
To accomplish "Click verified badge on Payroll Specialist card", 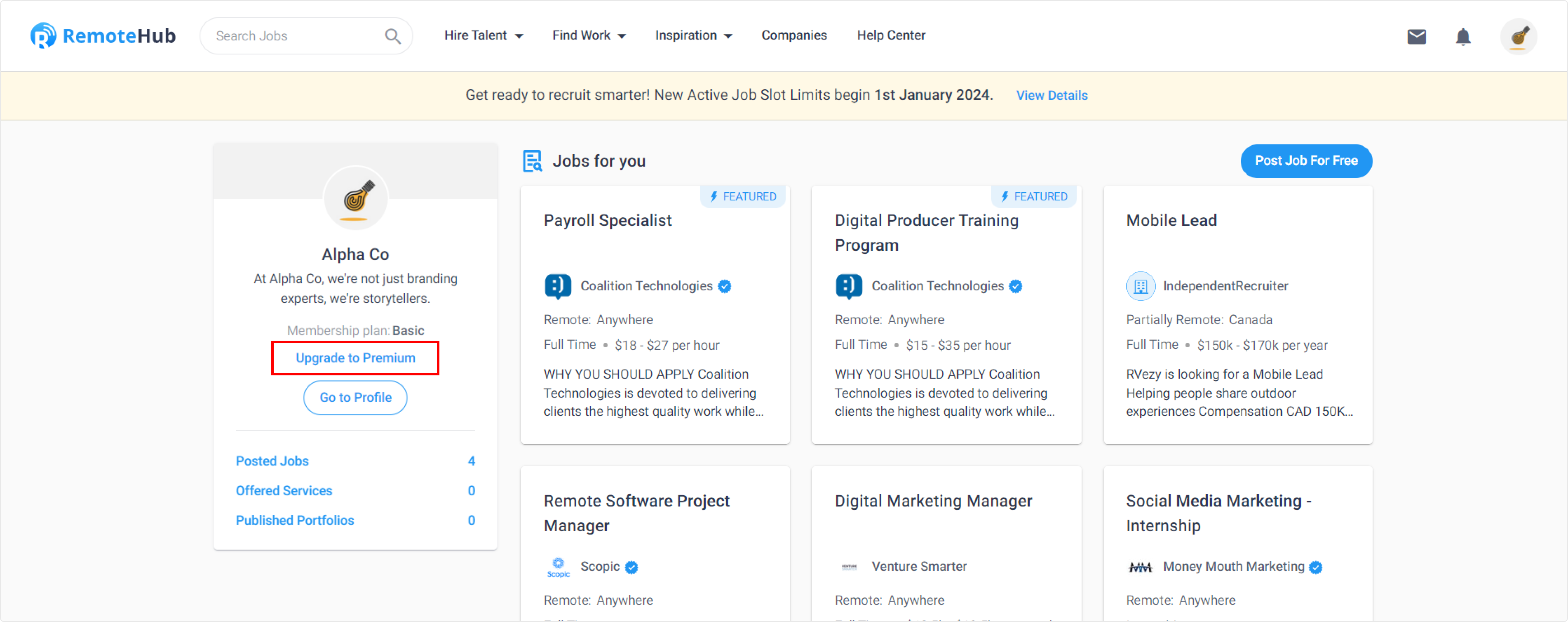I will (724, 286).
